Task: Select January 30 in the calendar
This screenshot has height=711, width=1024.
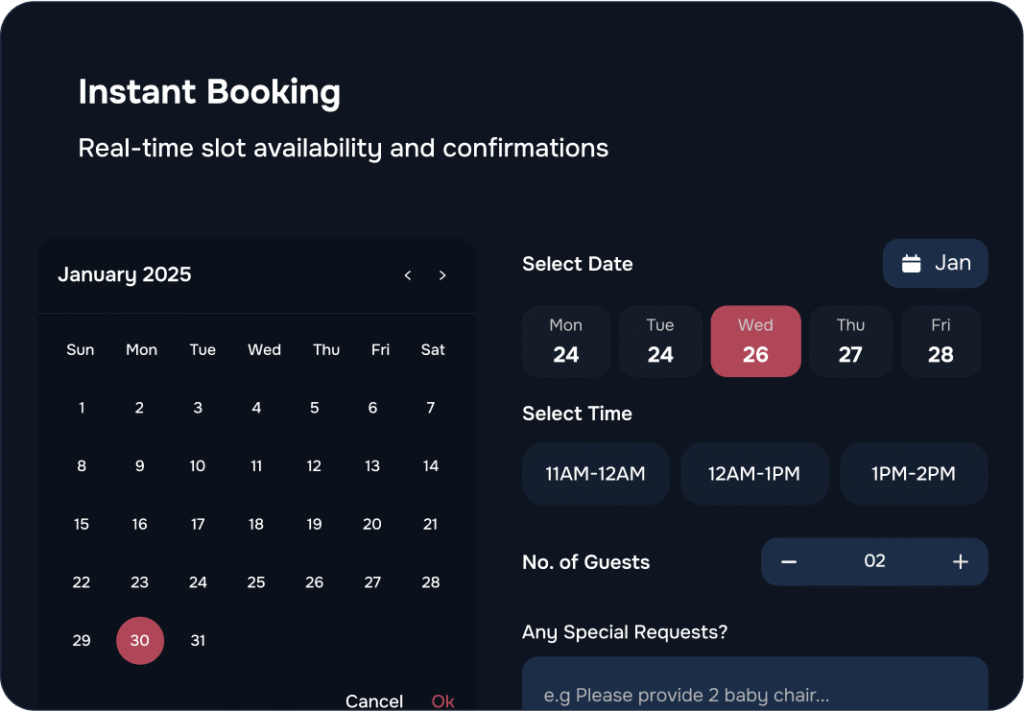Action: (140, 640)
